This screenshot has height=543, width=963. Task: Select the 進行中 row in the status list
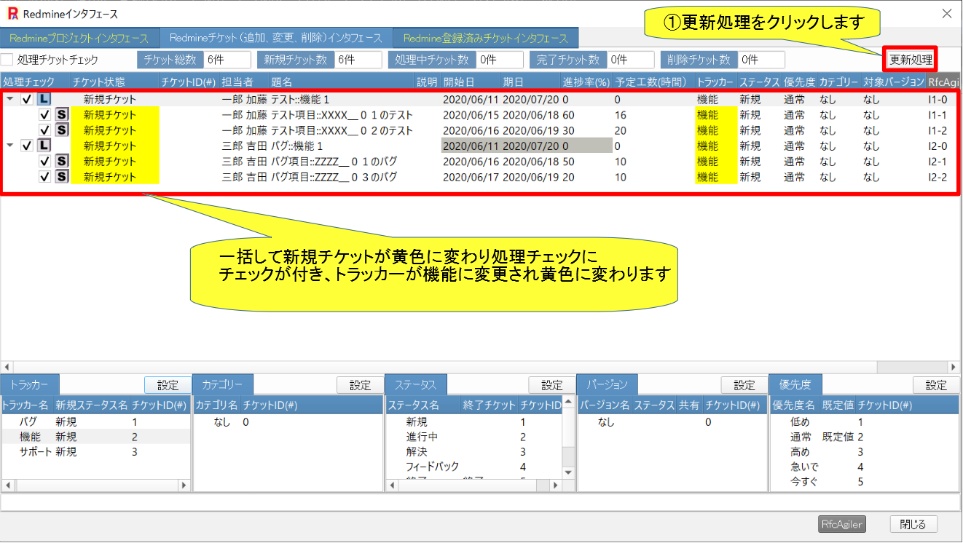(x=474, y=437)
